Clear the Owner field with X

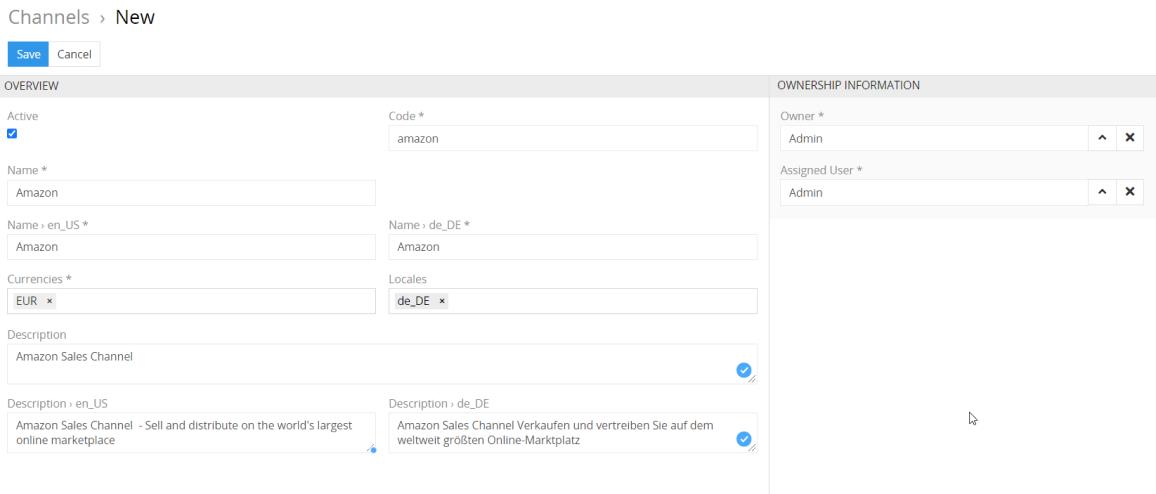pyautogui.click(x=1129, y=138)
